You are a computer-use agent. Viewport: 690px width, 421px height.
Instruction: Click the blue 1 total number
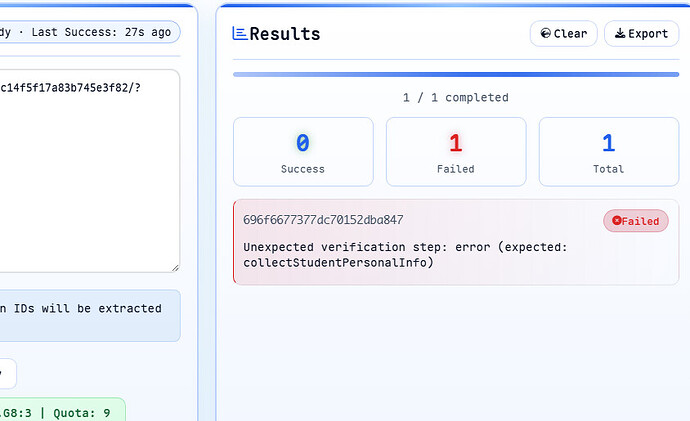coord(609,143)
